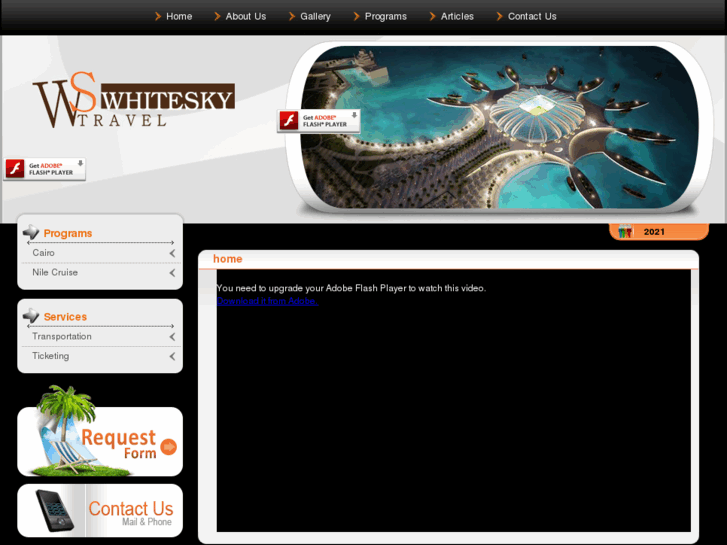Click the 2021 visitor count badge
The image size is (727, 545).
tap(659, 232)
